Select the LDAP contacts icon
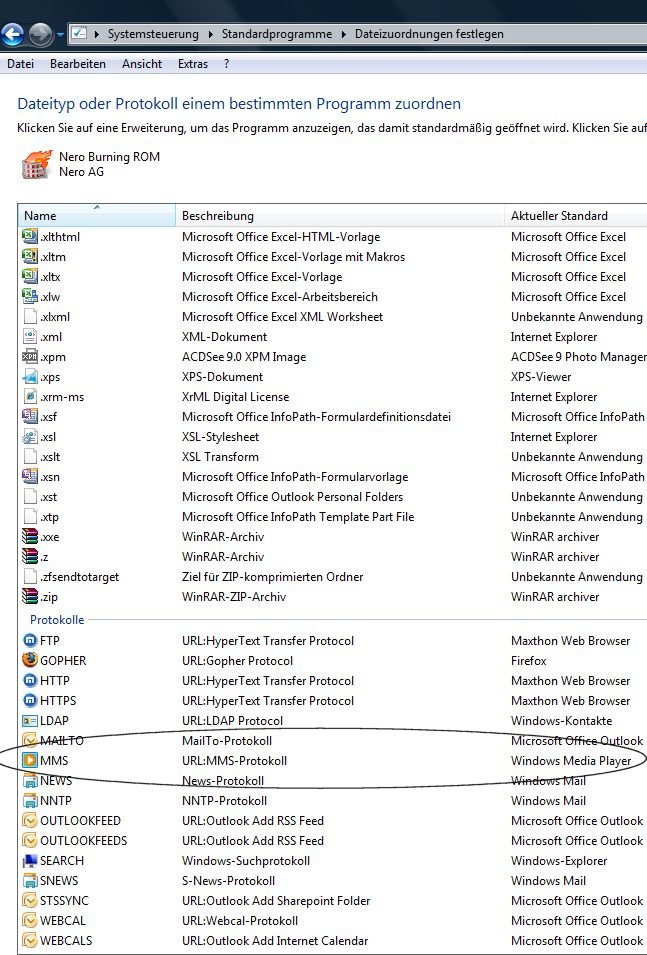The image size is (647, 955). point(30,721)
